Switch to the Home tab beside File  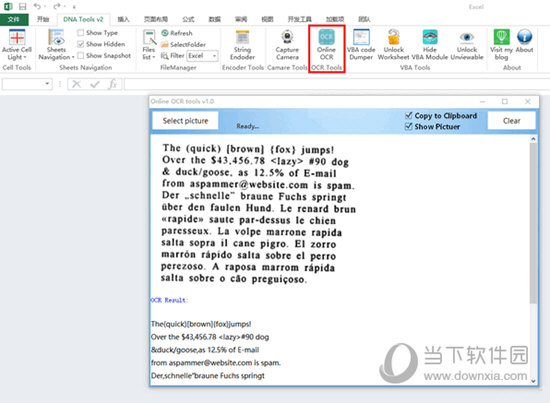(43, 19)
